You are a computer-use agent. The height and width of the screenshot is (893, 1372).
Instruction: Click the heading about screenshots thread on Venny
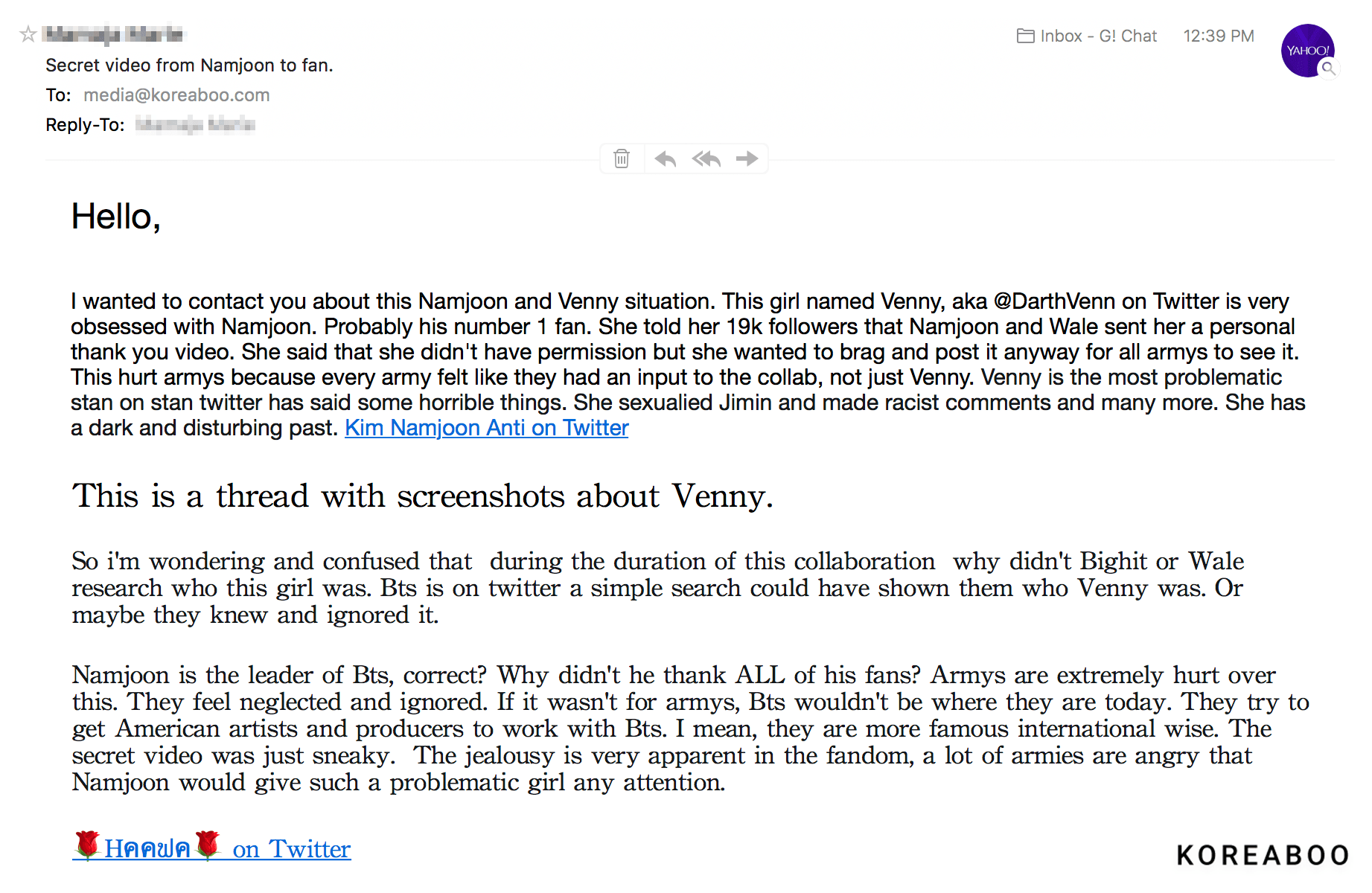pos(422,496)
